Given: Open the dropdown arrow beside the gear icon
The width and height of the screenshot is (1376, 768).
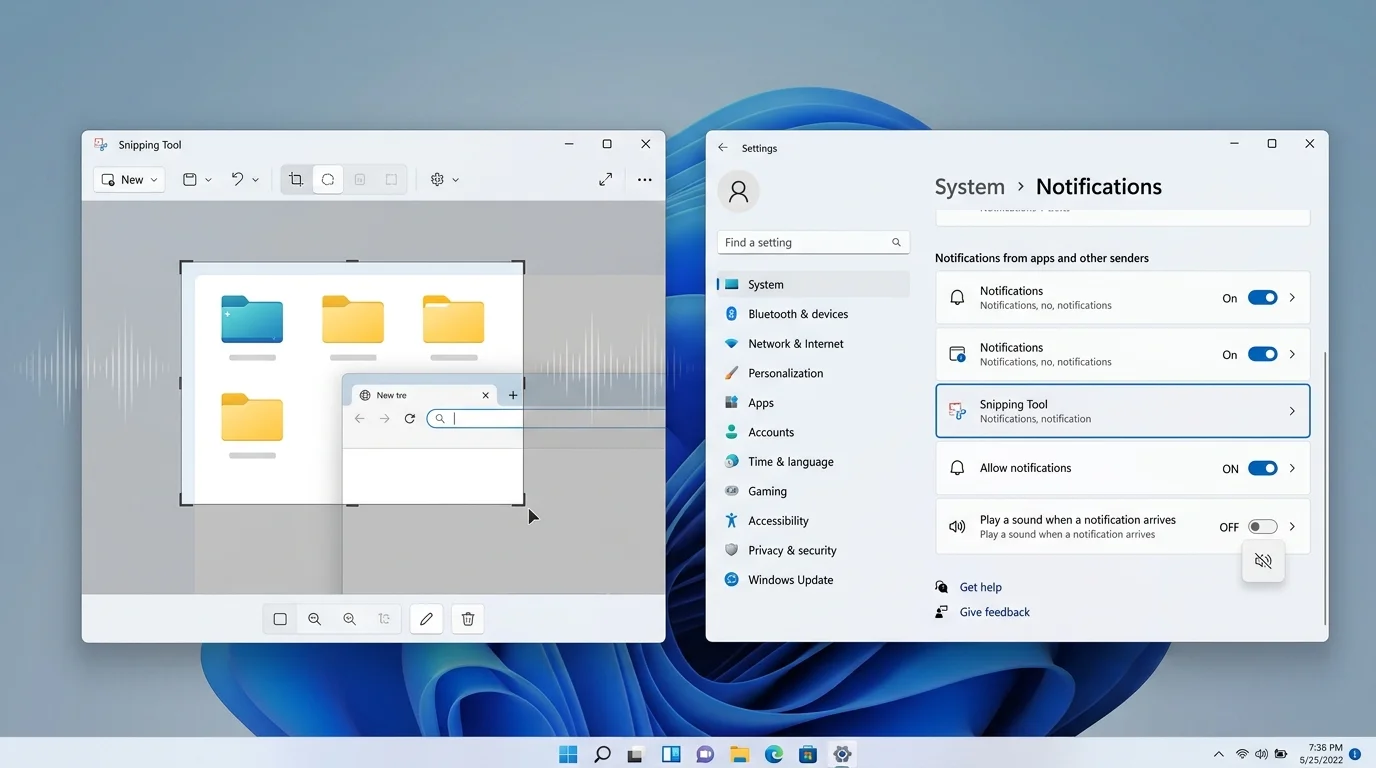Looking at the screenshot, I should (x=456, y=180).
